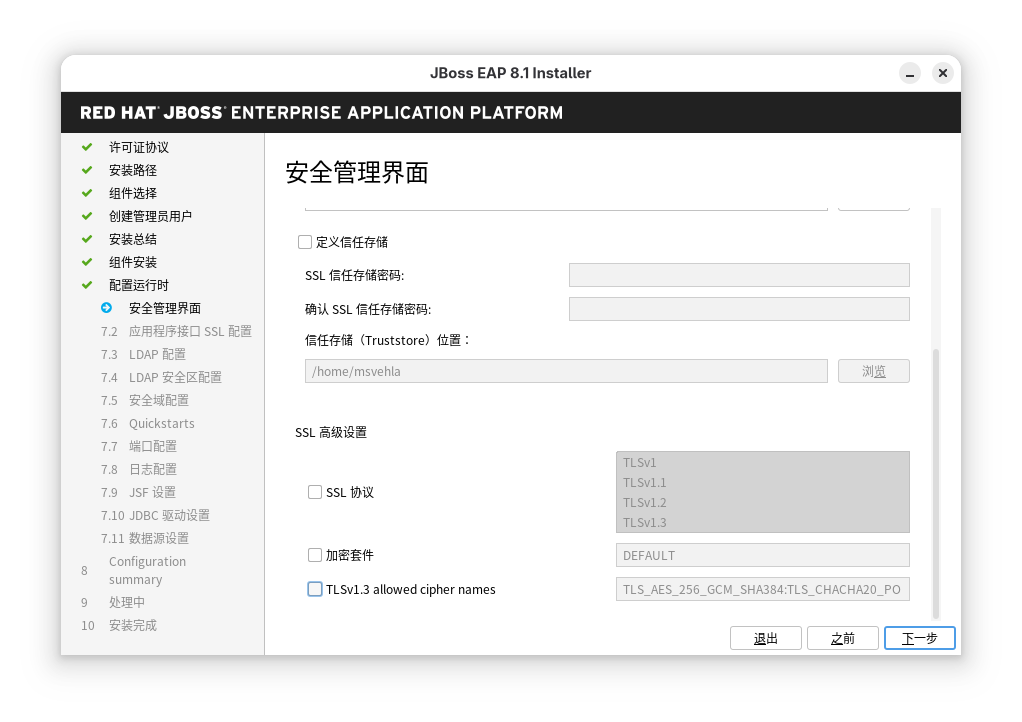Click the 信任存储（Truststore）位置 label
This screenshot has width=1022, height=722.
click(x=387, y=340)
